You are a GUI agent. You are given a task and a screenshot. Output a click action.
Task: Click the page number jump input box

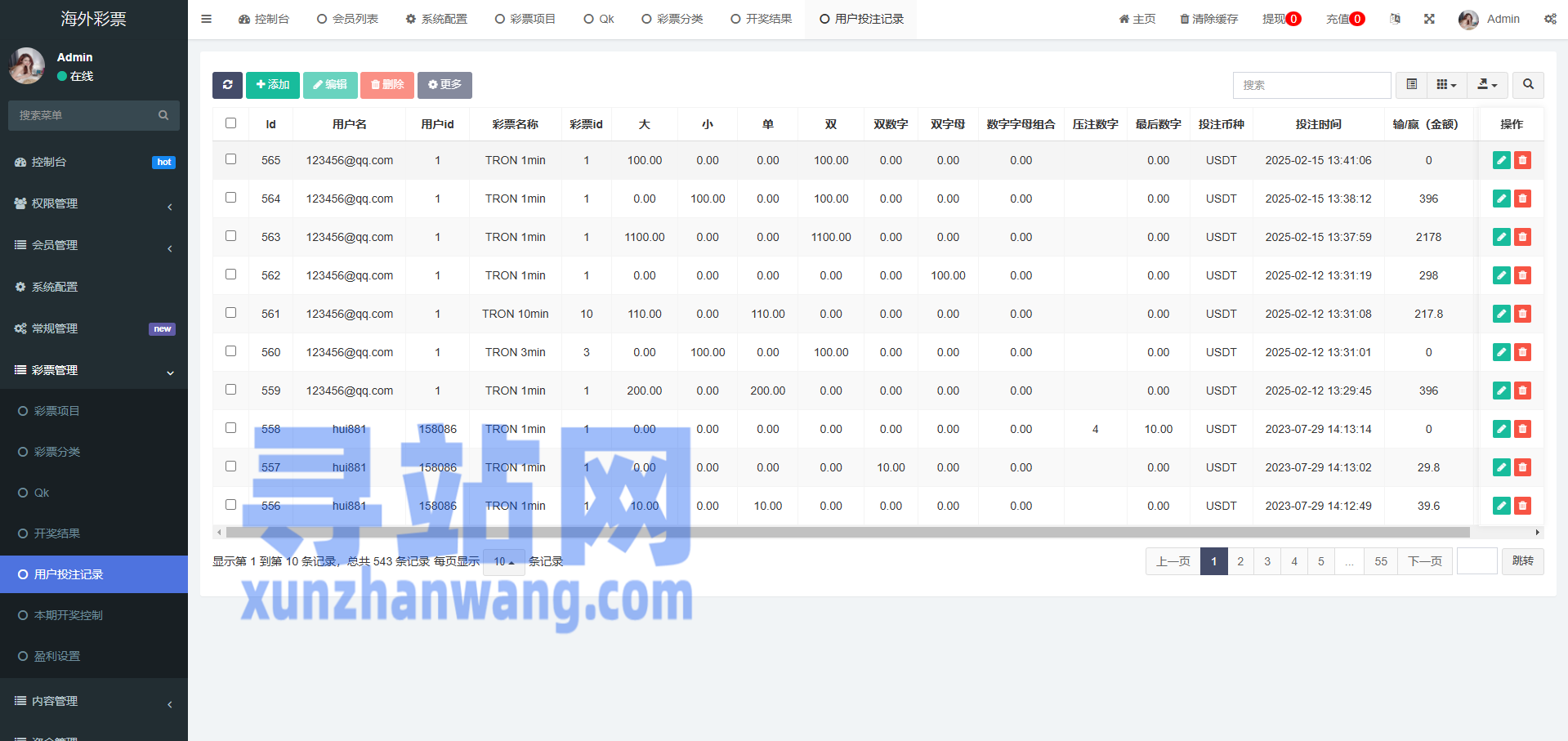(1476, 561)
